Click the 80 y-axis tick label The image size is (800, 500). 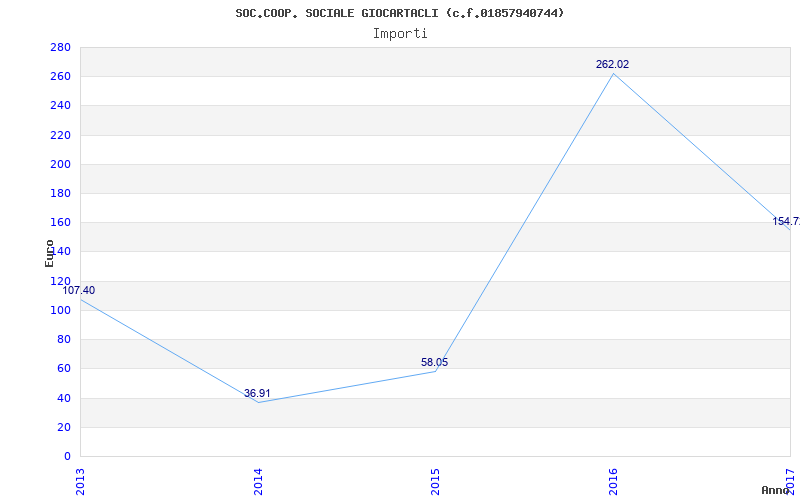[64, 339]
